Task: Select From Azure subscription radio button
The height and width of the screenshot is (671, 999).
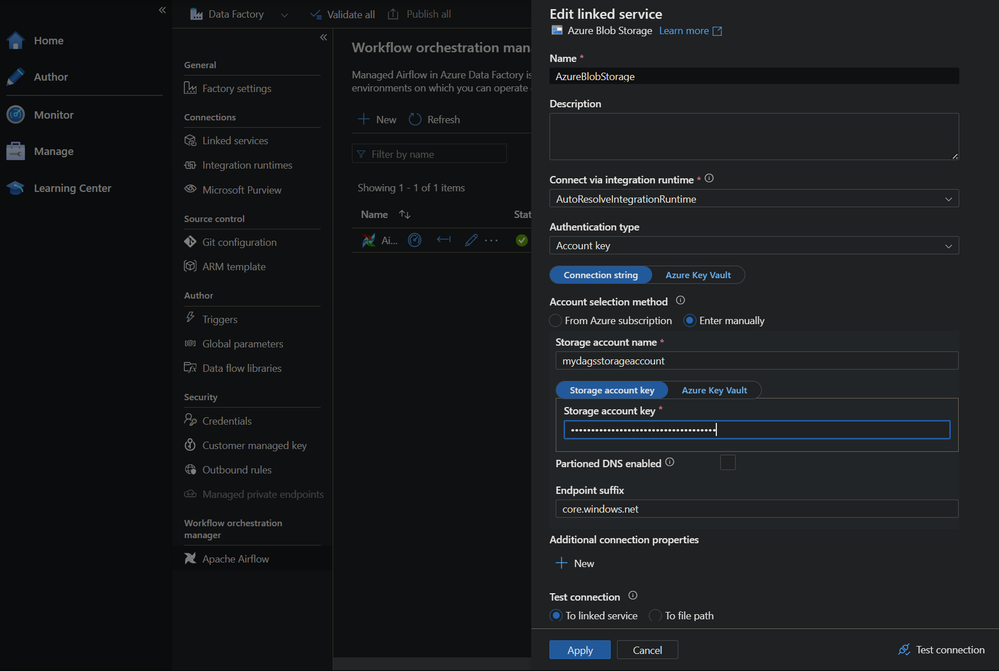Action: coord(556,321)
